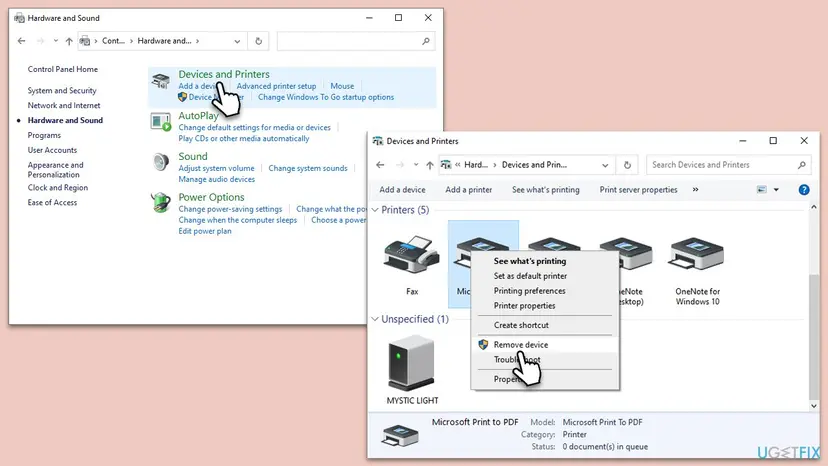Show more toolbar commands chevron

click(x=695, y=190)
